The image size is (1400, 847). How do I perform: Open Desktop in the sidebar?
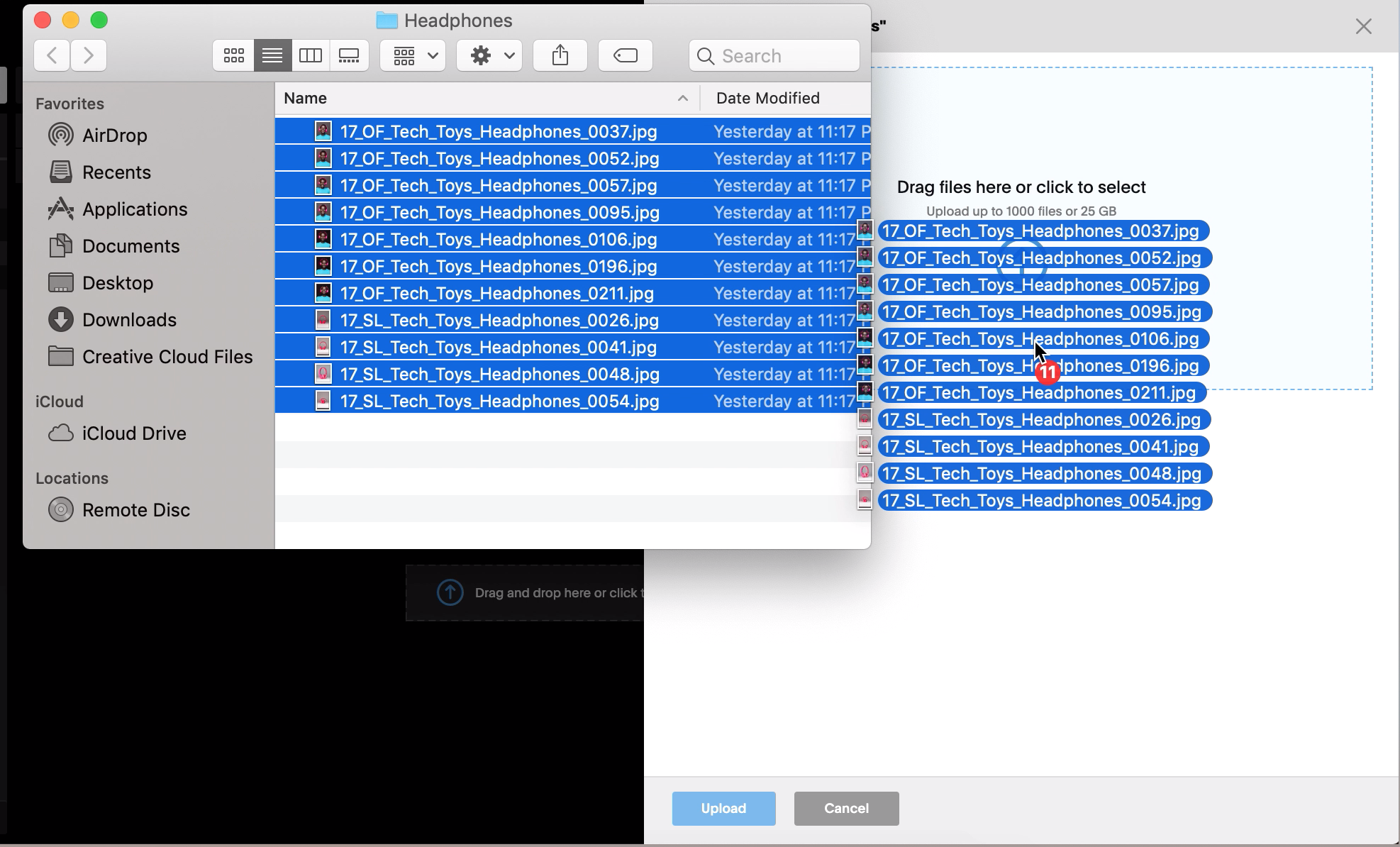(101, 282)
